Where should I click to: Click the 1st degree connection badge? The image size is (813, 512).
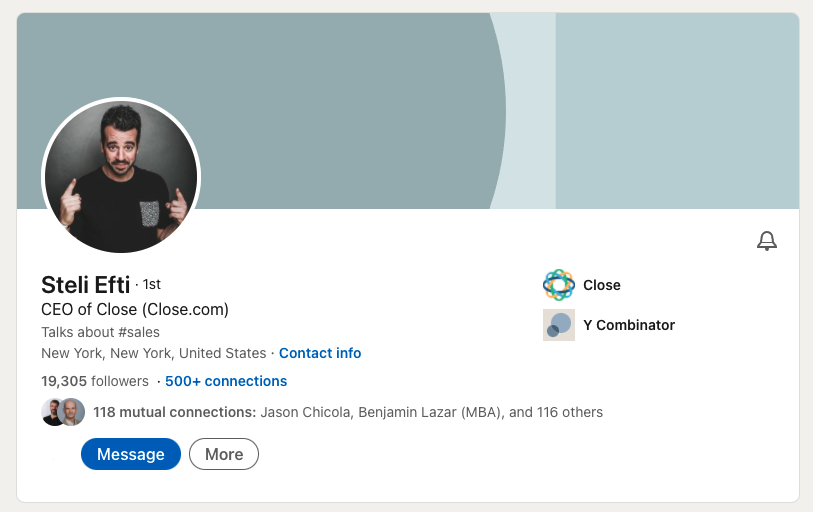pos(152,285)
